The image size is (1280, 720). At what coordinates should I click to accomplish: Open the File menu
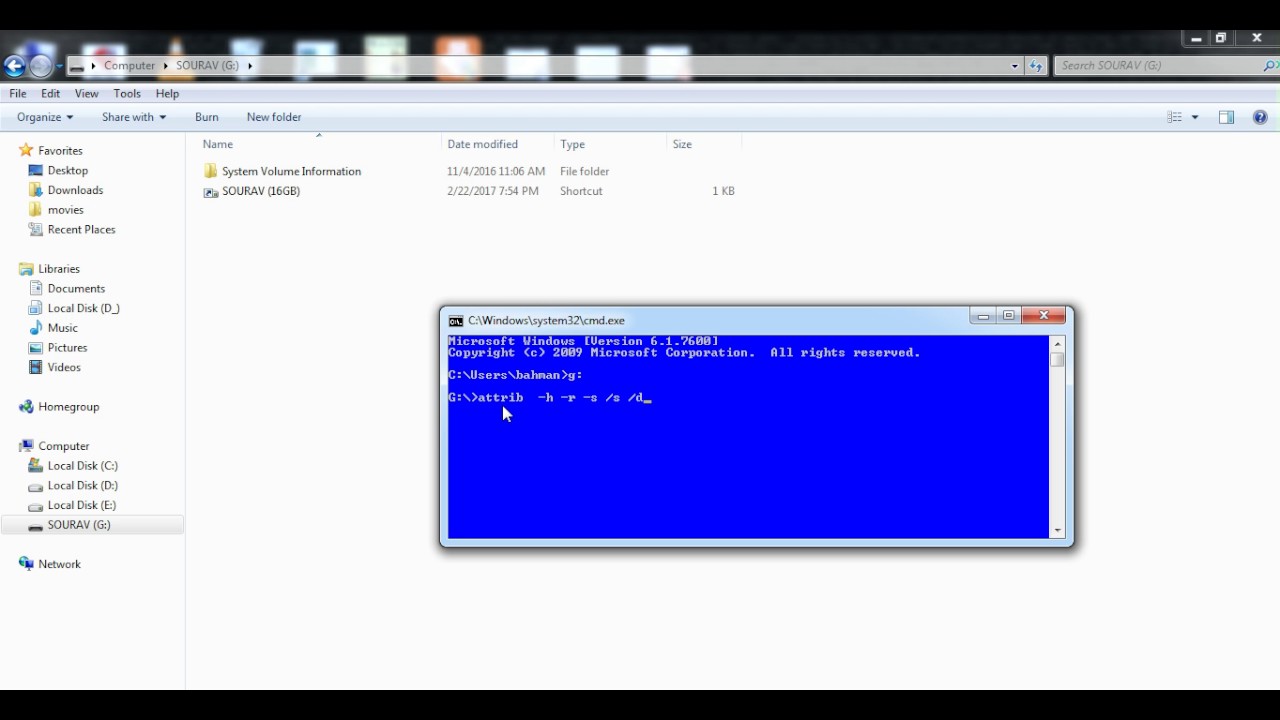coord(18,93)
